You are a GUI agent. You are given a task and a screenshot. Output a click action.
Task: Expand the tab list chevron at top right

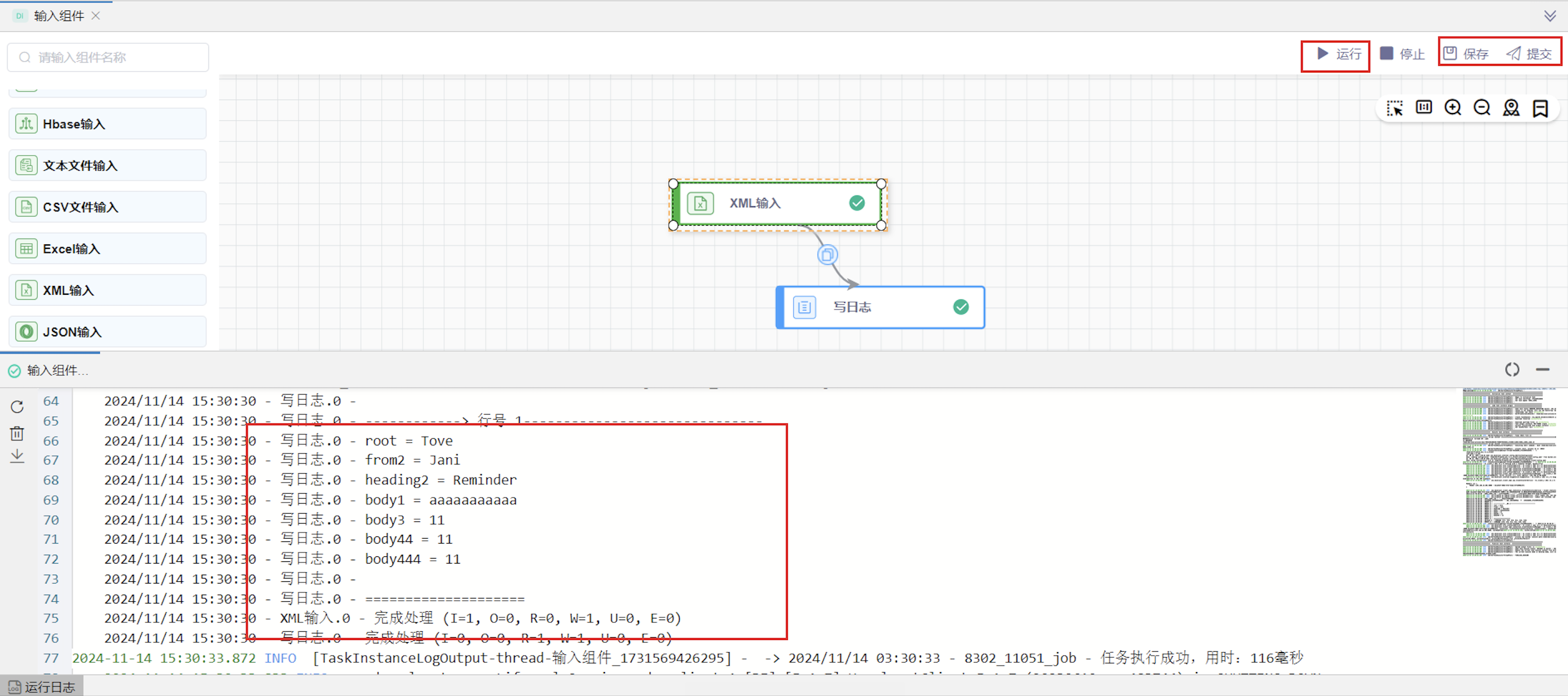coord(1550,16)
